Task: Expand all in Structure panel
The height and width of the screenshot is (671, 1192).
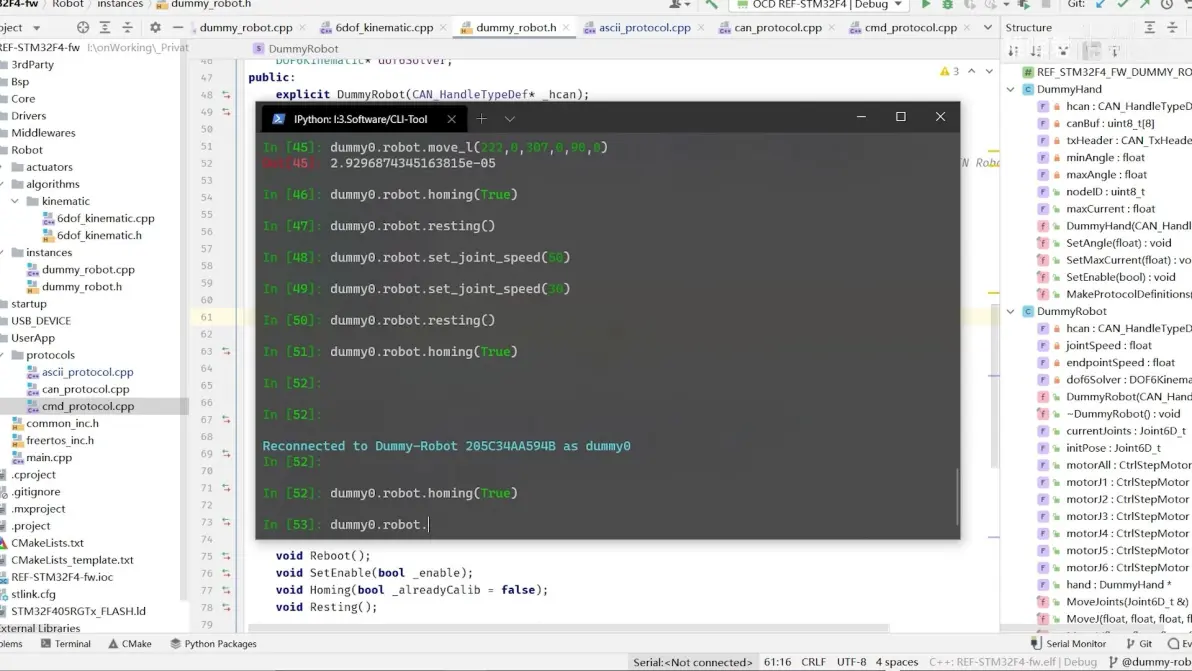Action: point(1149,27)
